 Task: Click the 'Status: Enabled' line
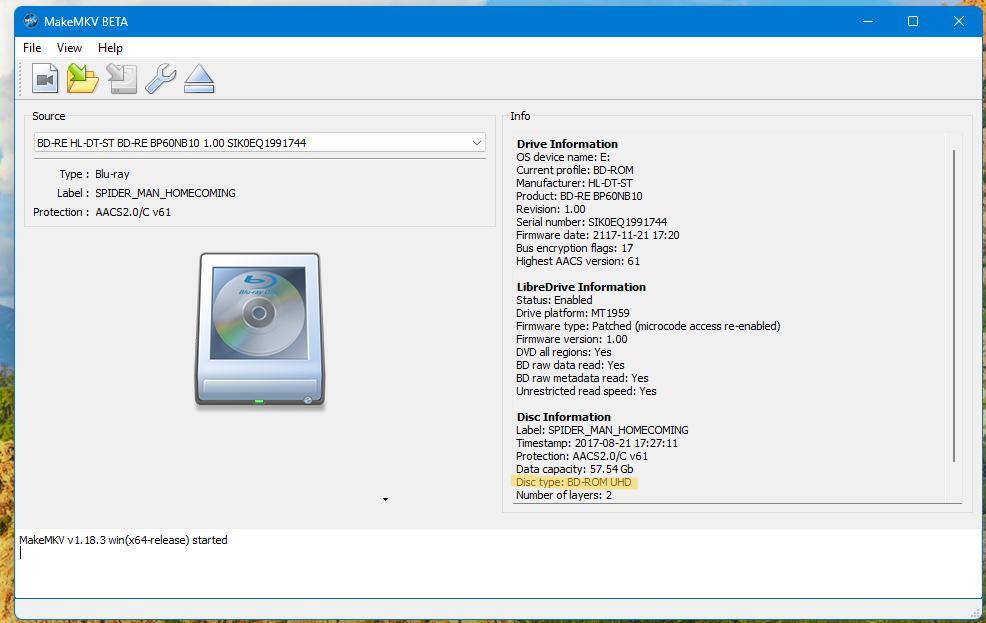554,300
